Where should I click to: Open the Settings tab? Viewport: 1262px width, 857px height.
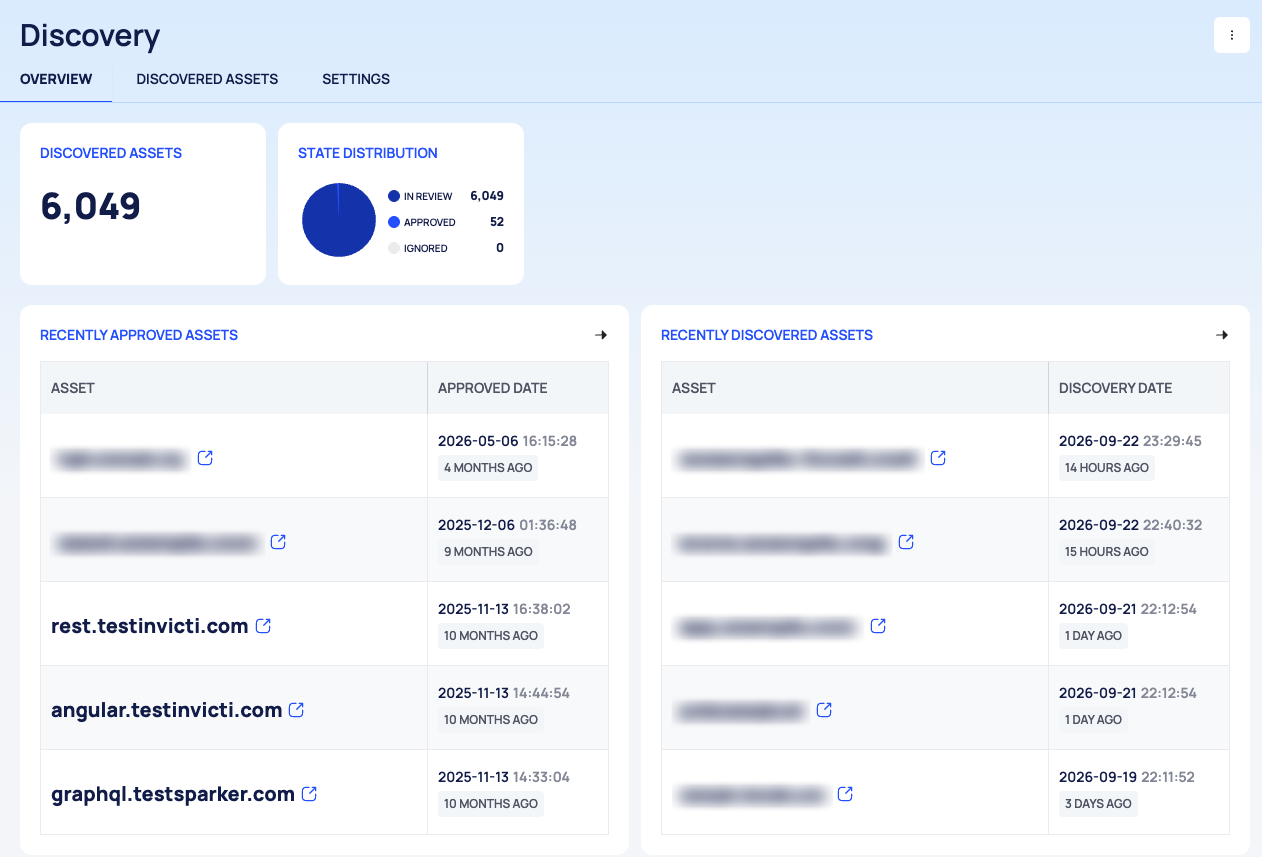[356, 79]
